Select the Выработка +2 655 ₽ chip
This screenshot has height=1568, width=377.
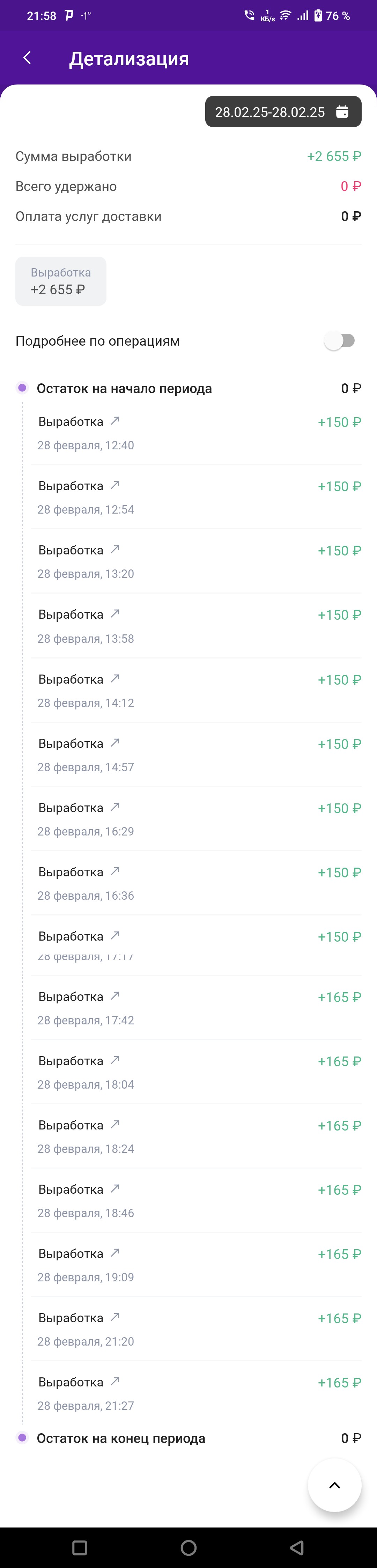click(61, 281)
